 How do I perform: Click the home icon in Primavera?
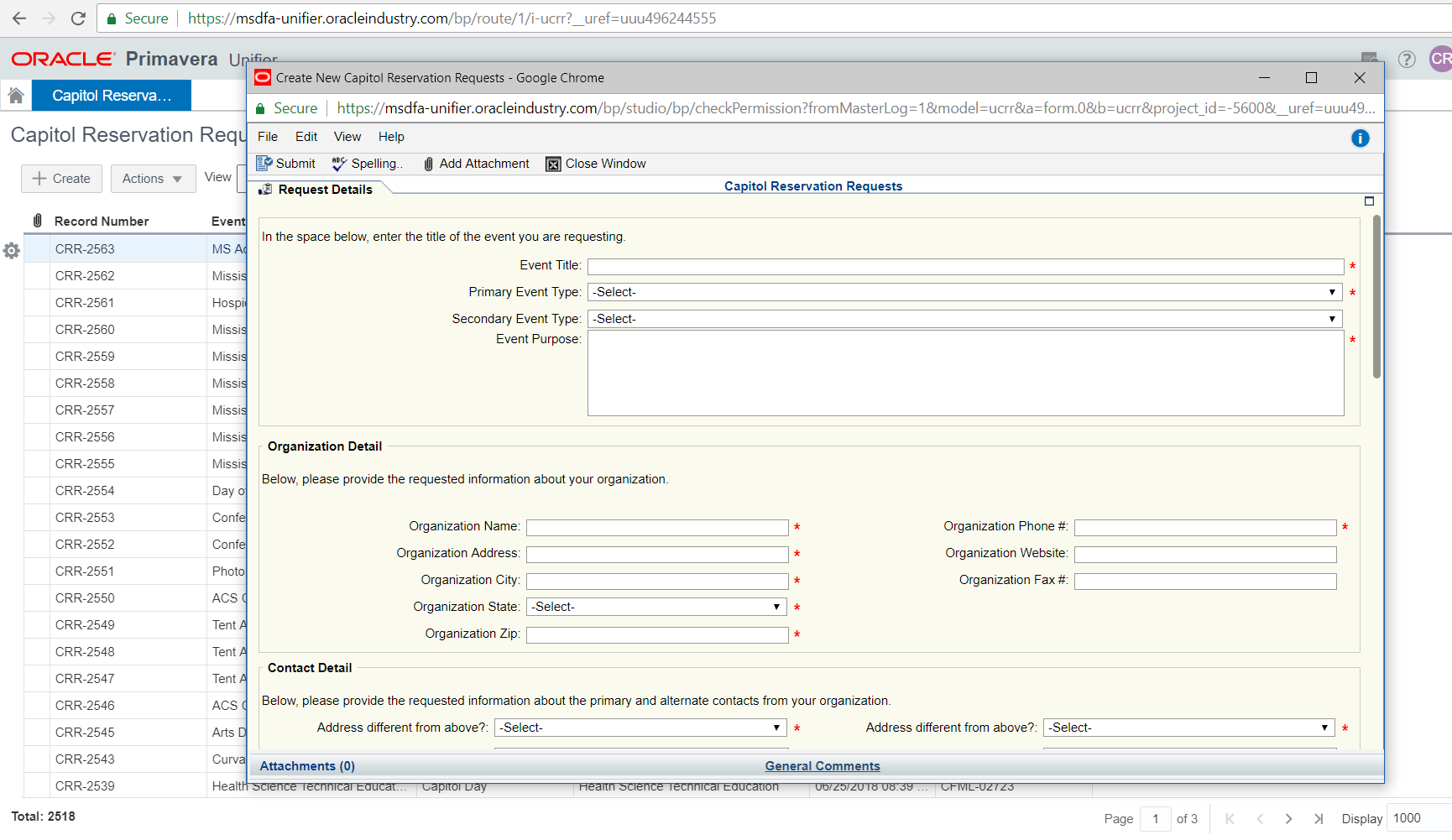tap(16, 96)
